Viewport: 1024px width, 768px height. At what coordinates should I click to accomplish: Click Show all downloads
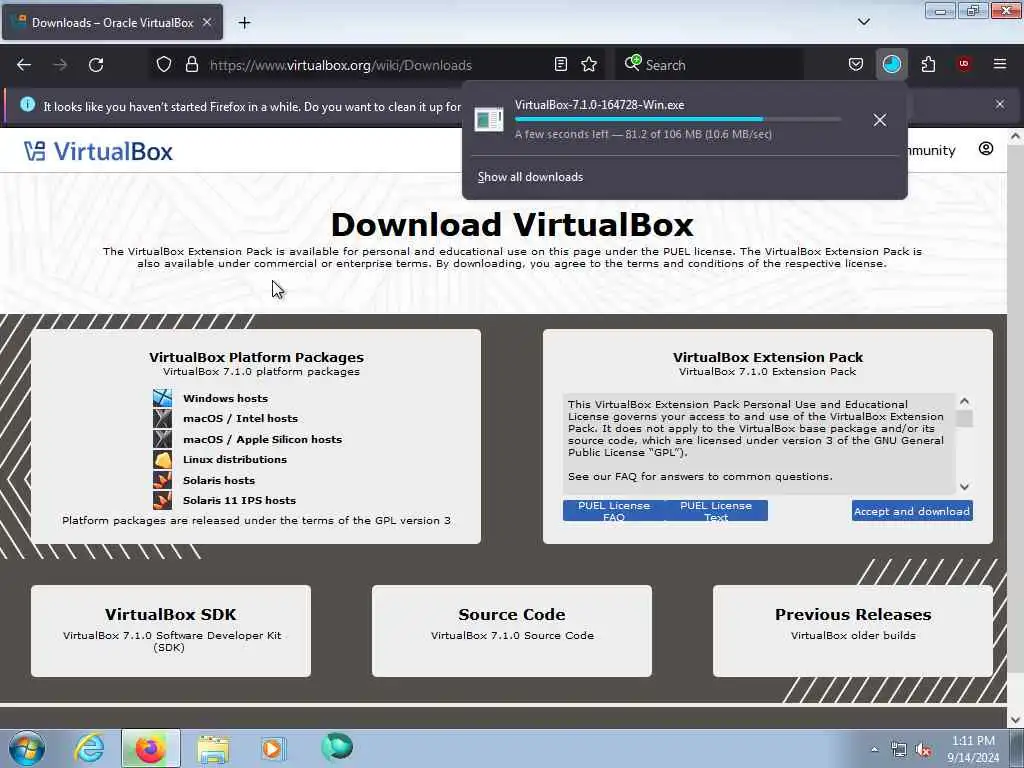[530, 177]
